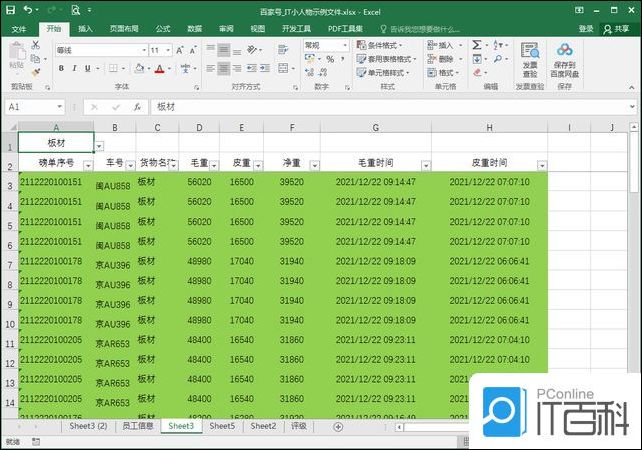Click the Percent Style icon
Viewport: 642px width, 450px height.
pyautogui.click(x=330, y=59)
